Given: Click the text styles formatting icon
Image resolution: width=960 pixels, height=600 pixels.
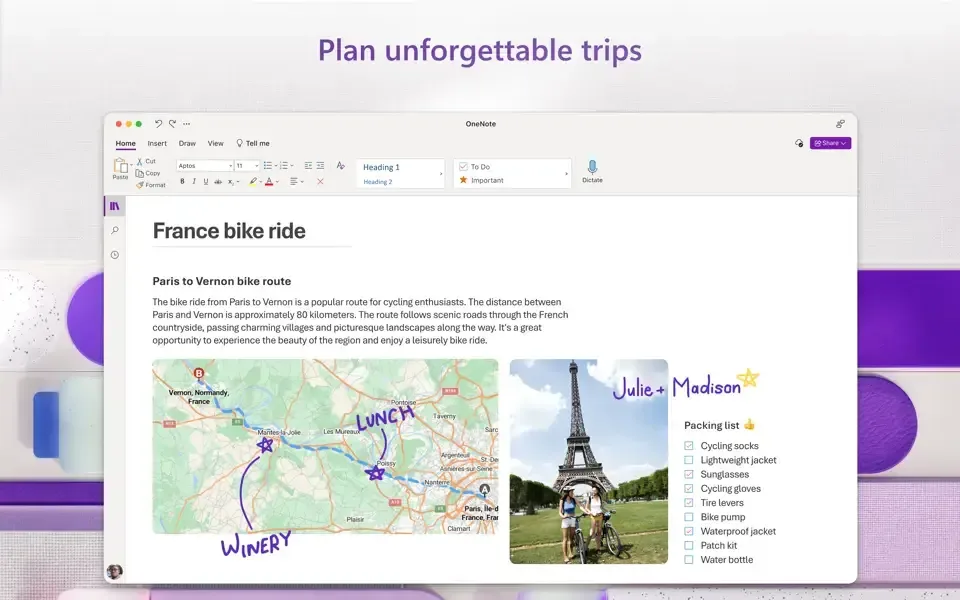Looking at the screenshot, I should point(340,165).
